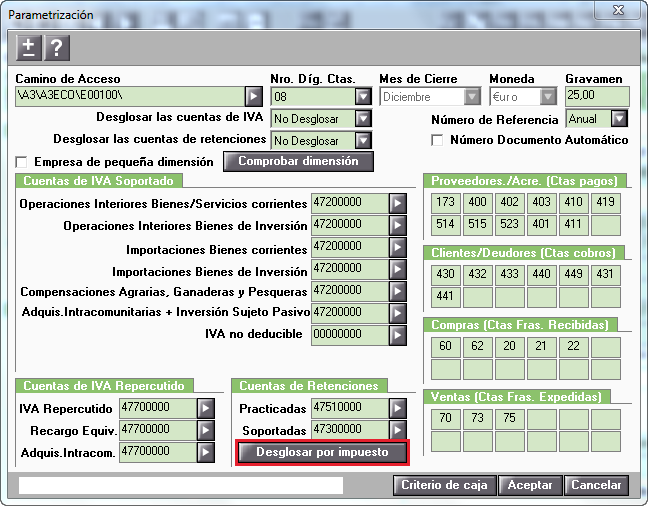Open lookup arrow for Operaciones Interiores Bienes de Inversión

pyautogui.click(x=398, y=225)
